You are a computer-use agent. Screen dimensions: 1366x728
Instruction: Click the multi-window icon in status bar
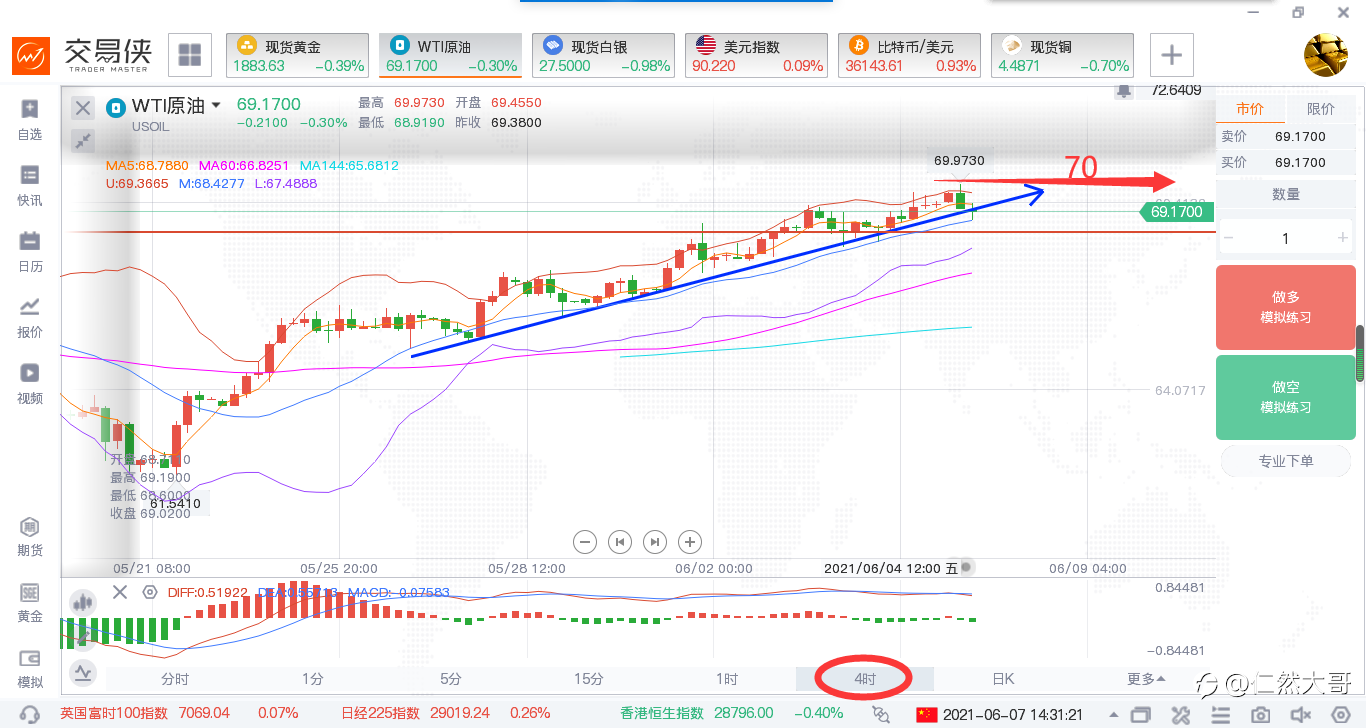click(x=1140, y=714)
